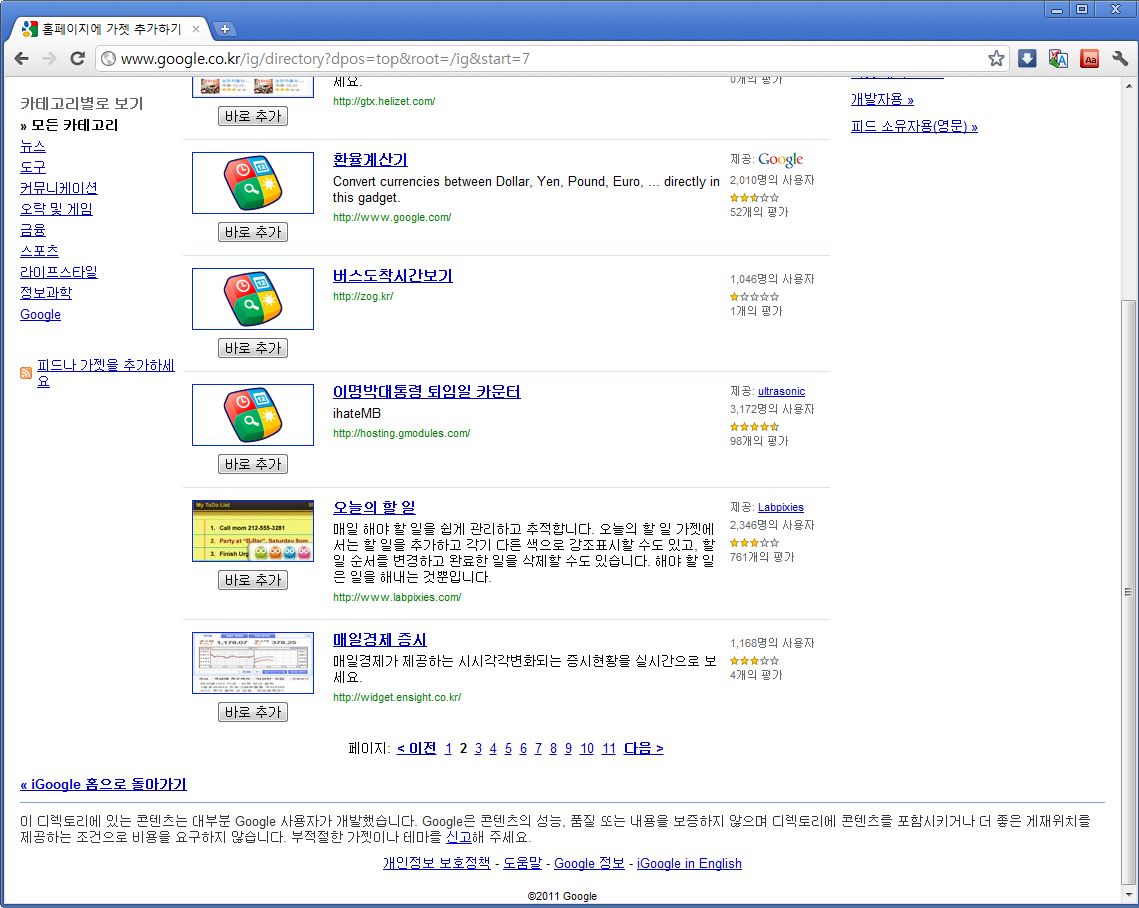Click the 피드나 가젯을 추가하세요 link

[x=106, y=373]
